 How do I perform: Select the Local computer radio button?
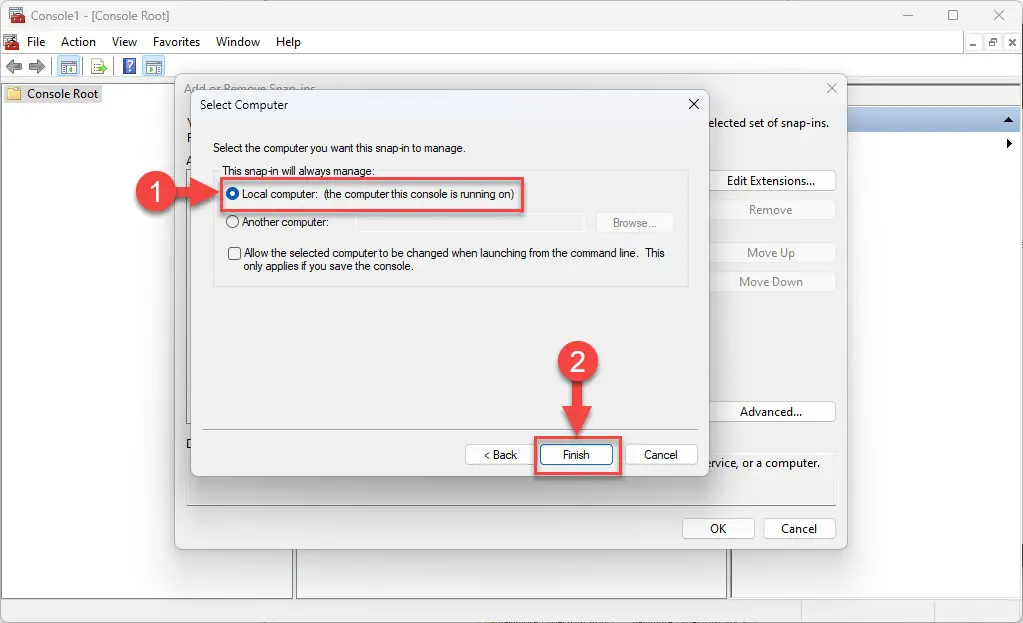pyautogui.click(x=233, y=194)
